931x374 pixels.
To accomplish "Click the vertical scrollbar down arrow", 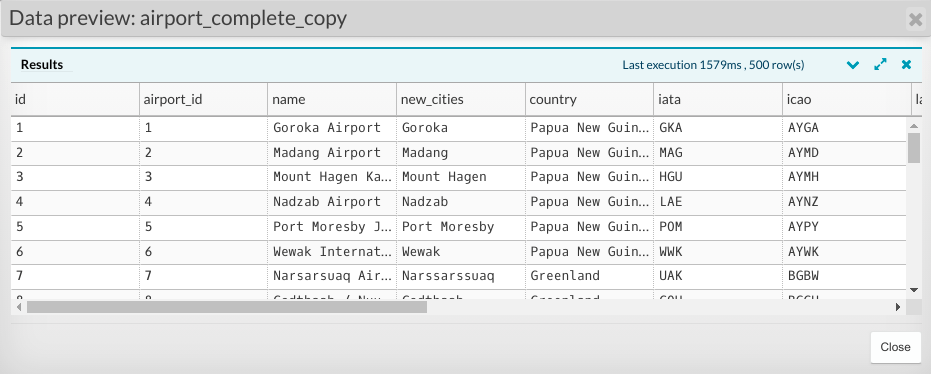I will click(x=914, y=290).
